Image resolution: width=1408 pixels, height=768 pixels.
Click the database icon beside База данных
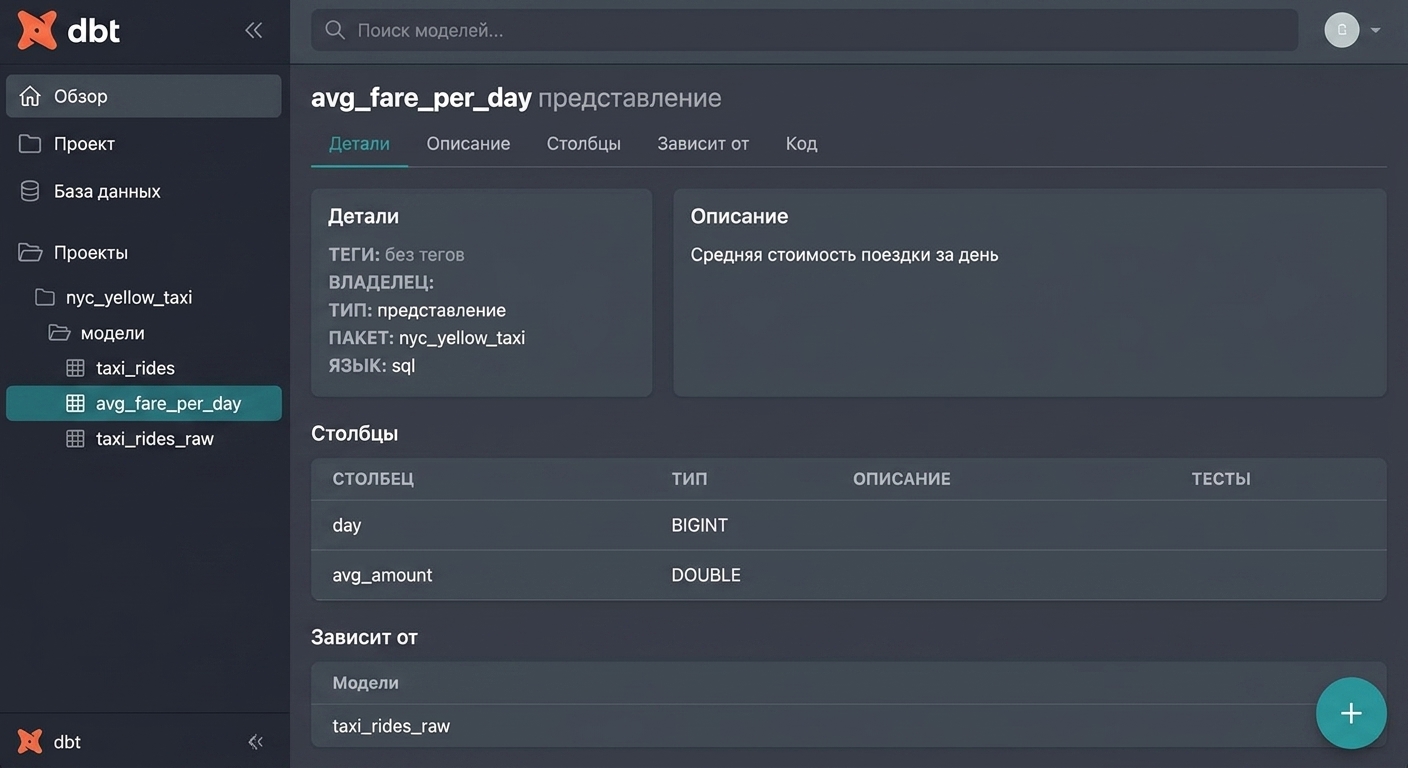pyautogui.click(x=30, y=191)
